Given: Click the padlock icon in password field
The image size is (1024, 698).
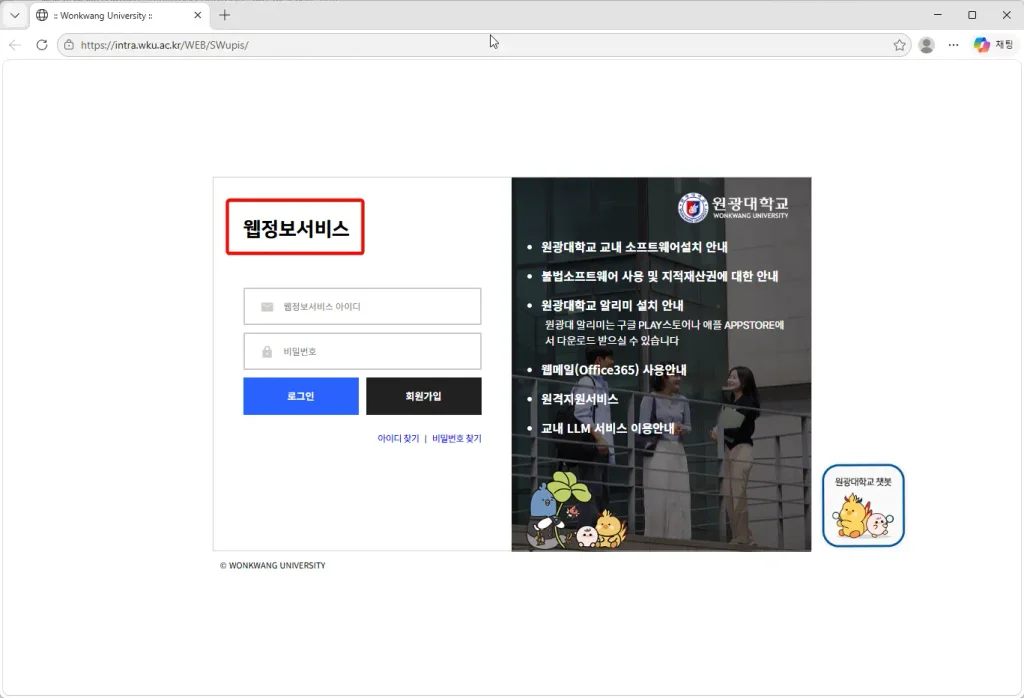Looking at the screenshot, I should (x=267, y=352).
